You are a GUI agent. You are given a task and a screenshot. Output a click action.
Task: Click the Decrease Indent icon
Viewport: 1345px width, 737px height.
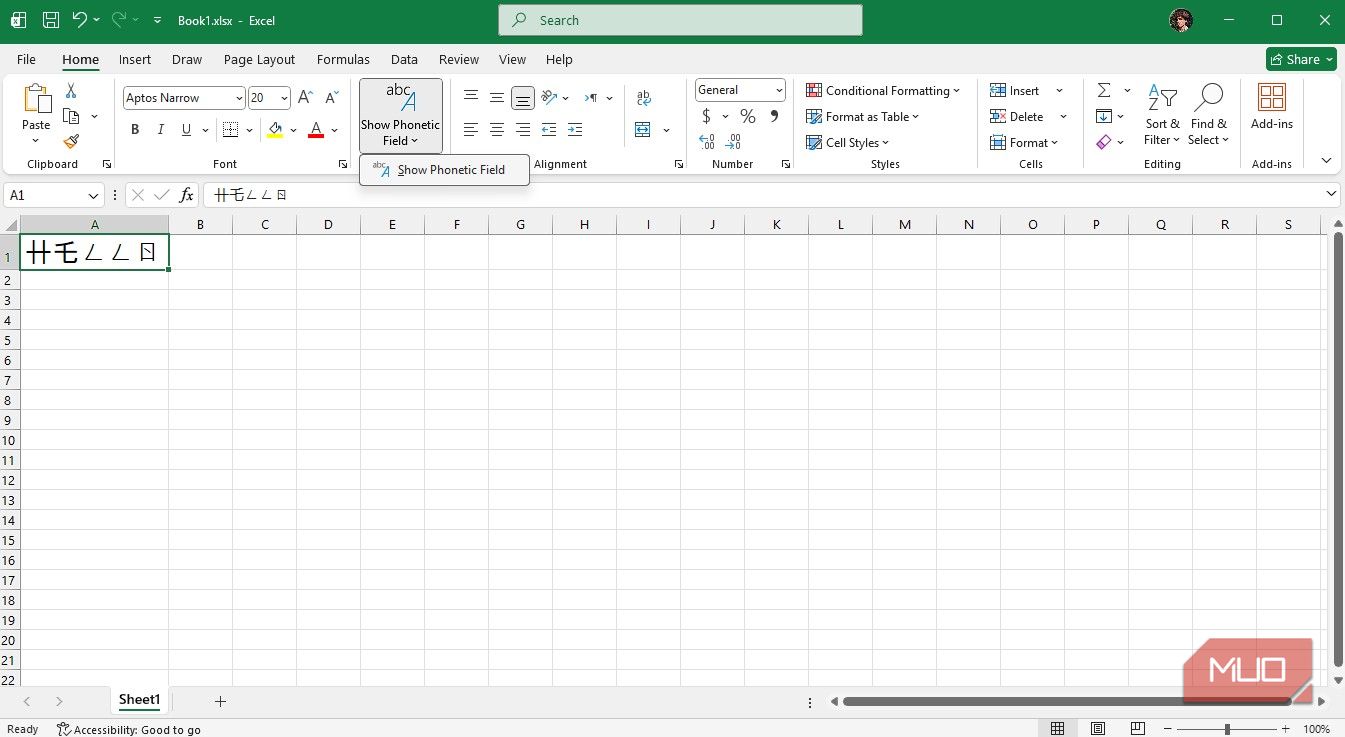pyautogui.click(x=549, y=130)
